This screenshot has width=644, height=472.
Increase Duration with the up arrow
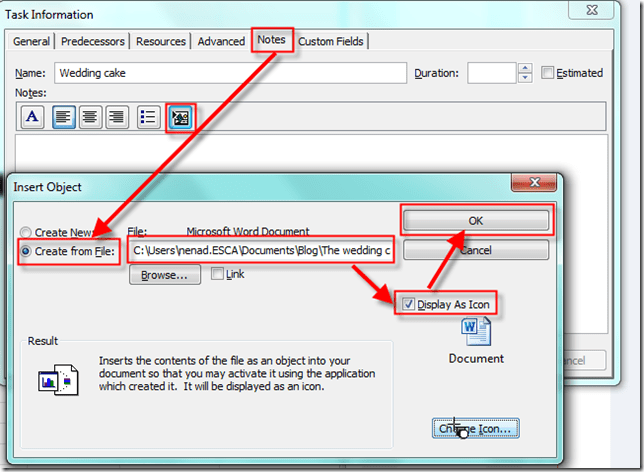click(525, 68)
